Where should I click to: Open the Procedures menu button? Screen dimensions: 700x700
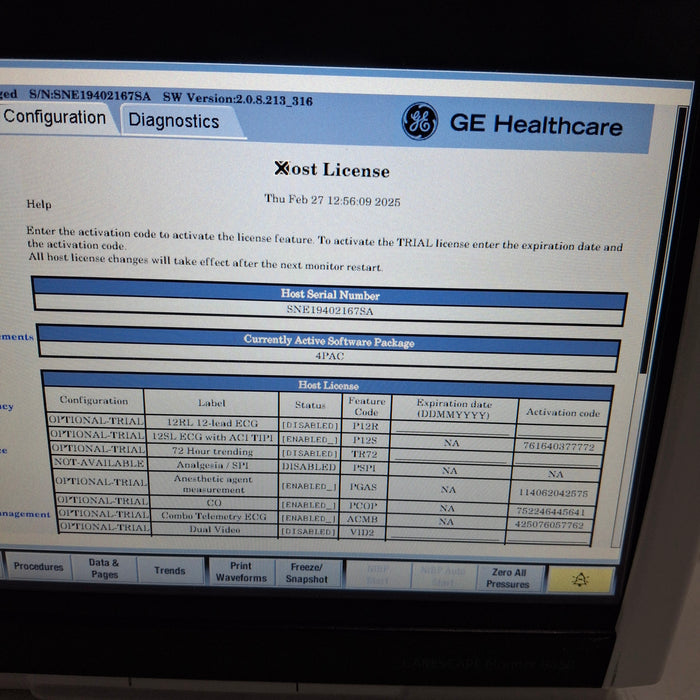click(38, 567)
